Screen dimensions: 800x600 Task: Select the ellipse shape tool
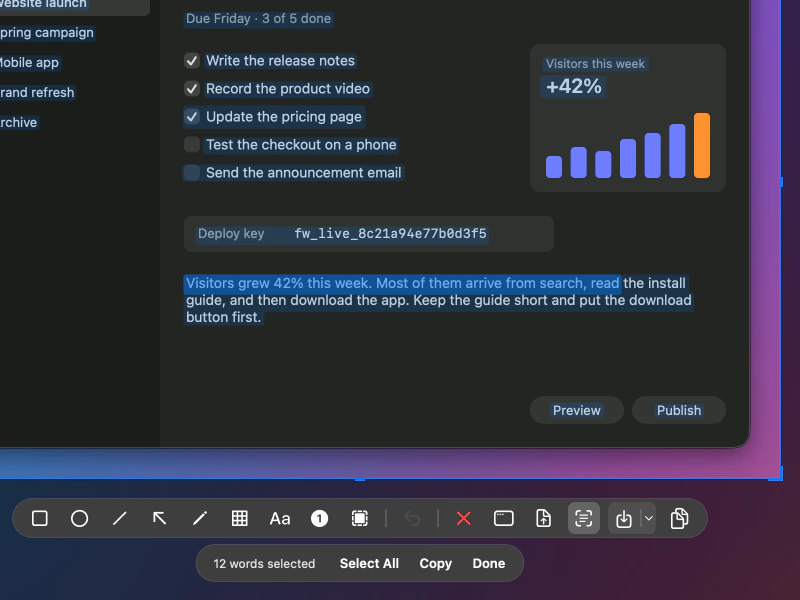pos(80,518)
